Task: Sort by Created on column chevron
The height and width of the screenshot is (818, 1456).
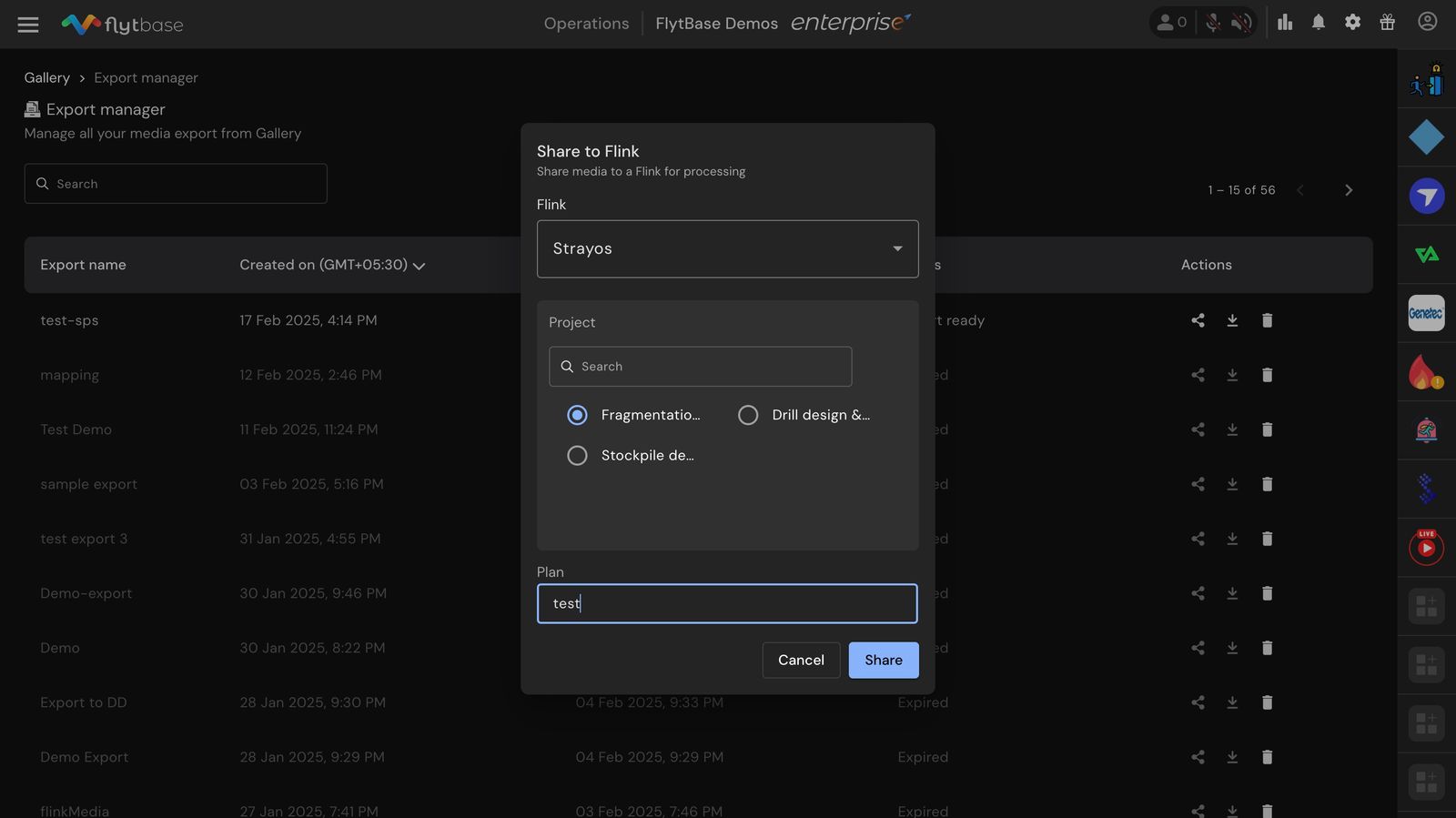Action: click(419, 266)
